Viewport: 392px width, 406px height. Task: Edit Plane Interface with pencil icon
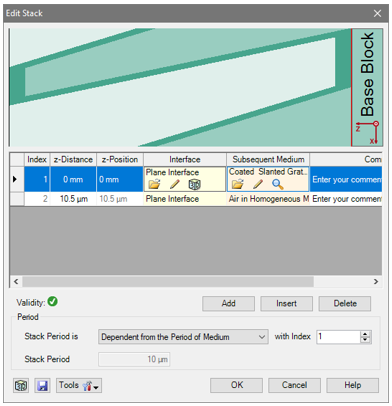pos(175,184)
